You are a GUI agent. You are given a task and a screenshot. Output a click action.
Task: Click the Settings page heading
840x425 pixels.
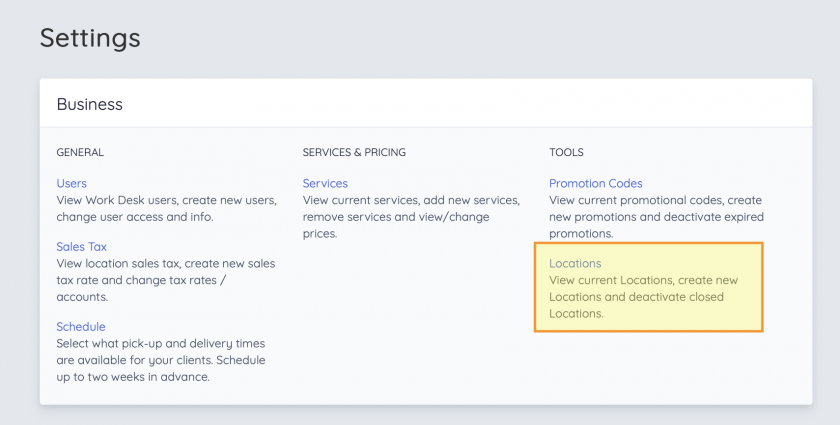click(x=90, y=38)
